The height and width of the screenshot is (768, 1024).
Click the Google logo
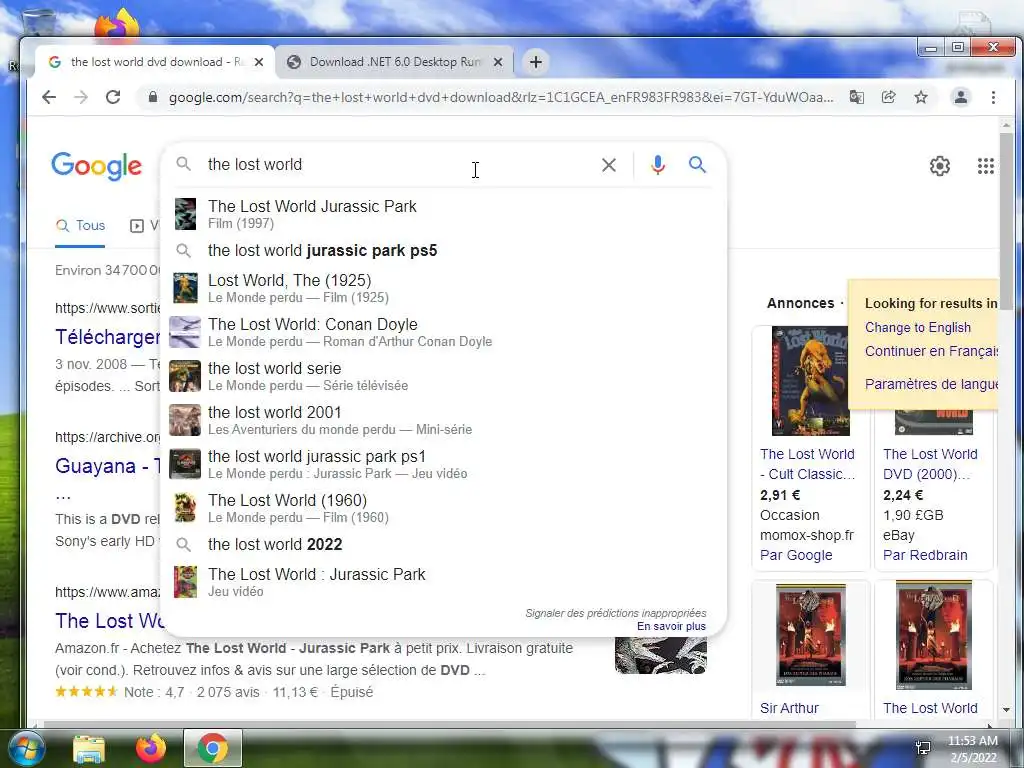(96, 166)
